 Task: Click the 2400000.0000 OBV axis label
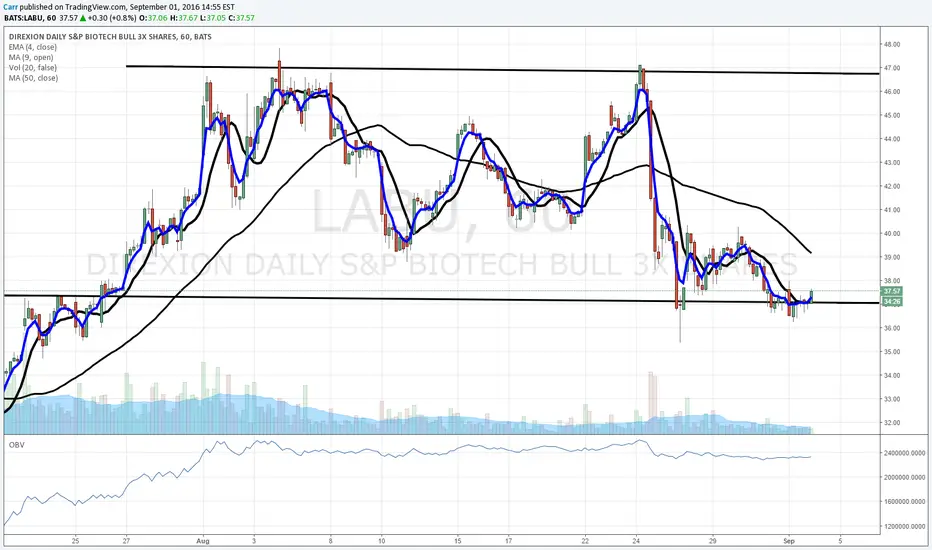click(x=904, y=453)
